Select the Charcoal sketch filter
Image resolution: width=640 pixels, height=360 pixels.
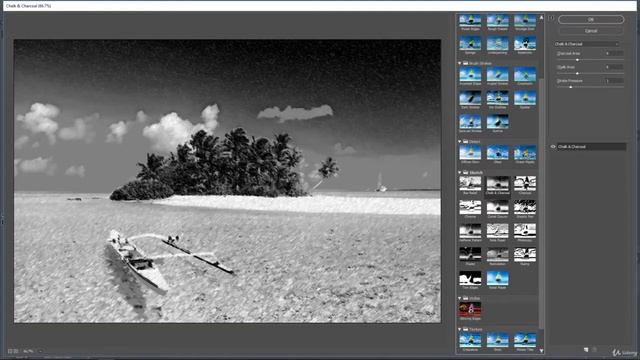[525, 184]
